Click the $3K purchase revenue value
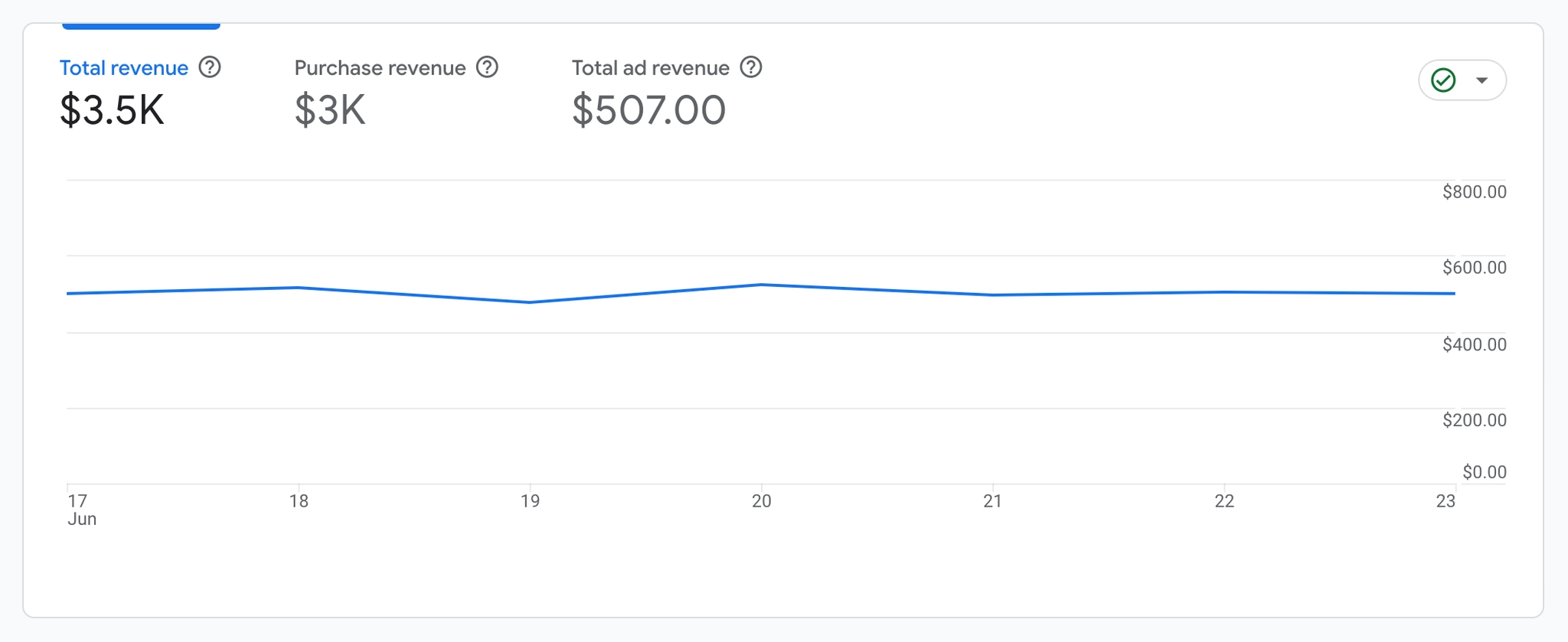 coord(330,110)
